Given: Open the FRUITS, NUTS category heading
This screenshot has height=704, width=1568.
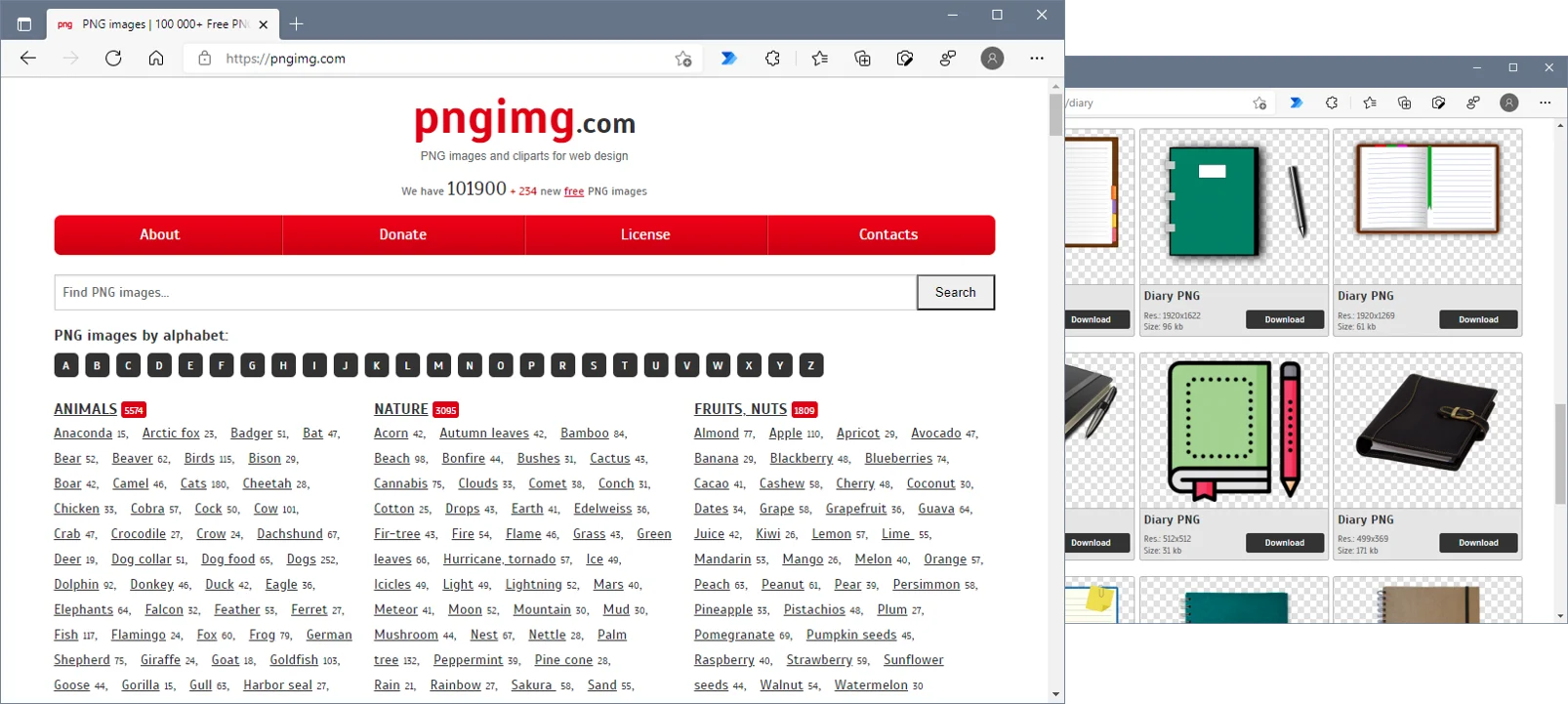Looking at the screenshot, I should click(740, 409).
